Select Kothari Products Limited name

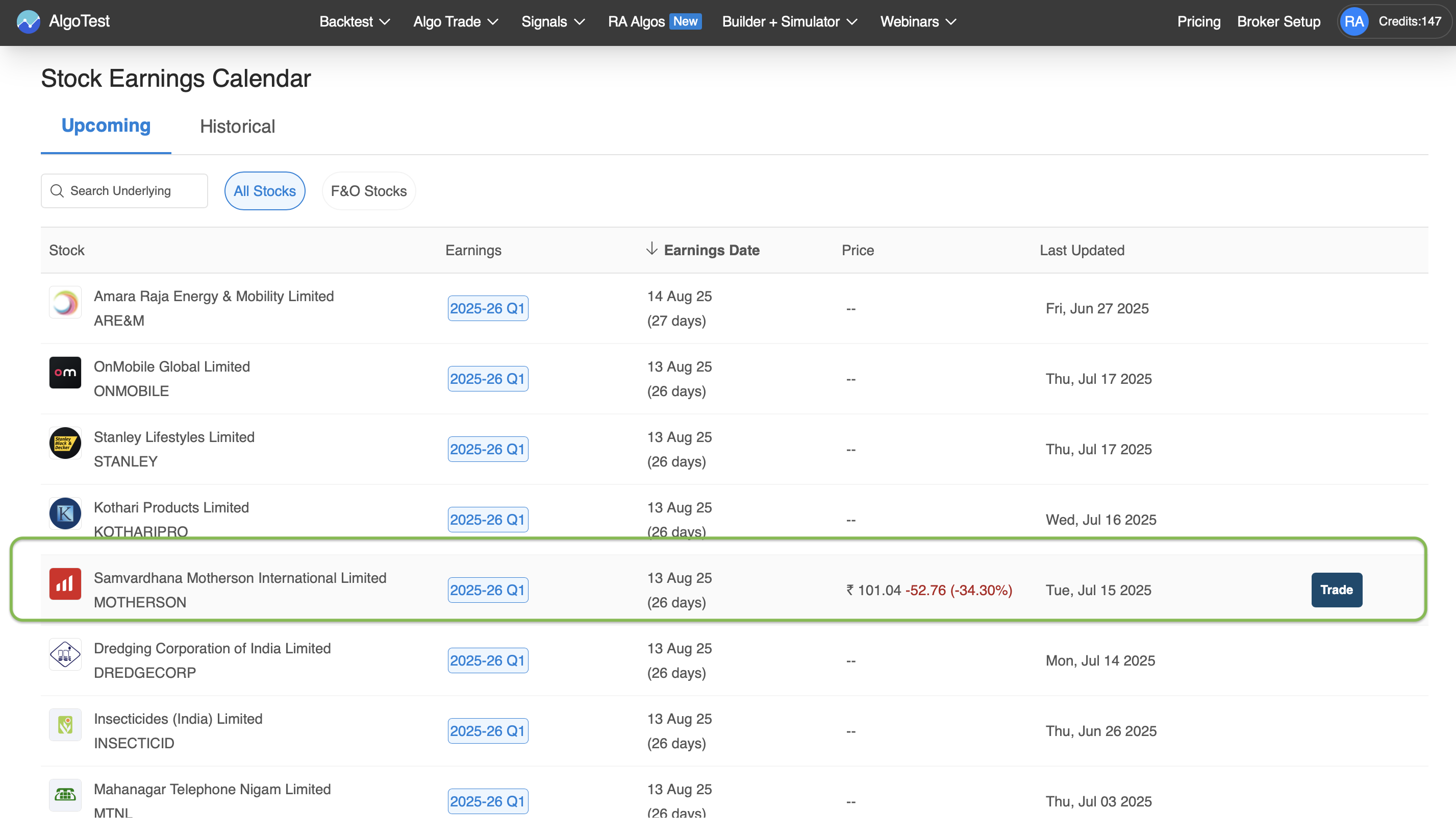(171, 507)
